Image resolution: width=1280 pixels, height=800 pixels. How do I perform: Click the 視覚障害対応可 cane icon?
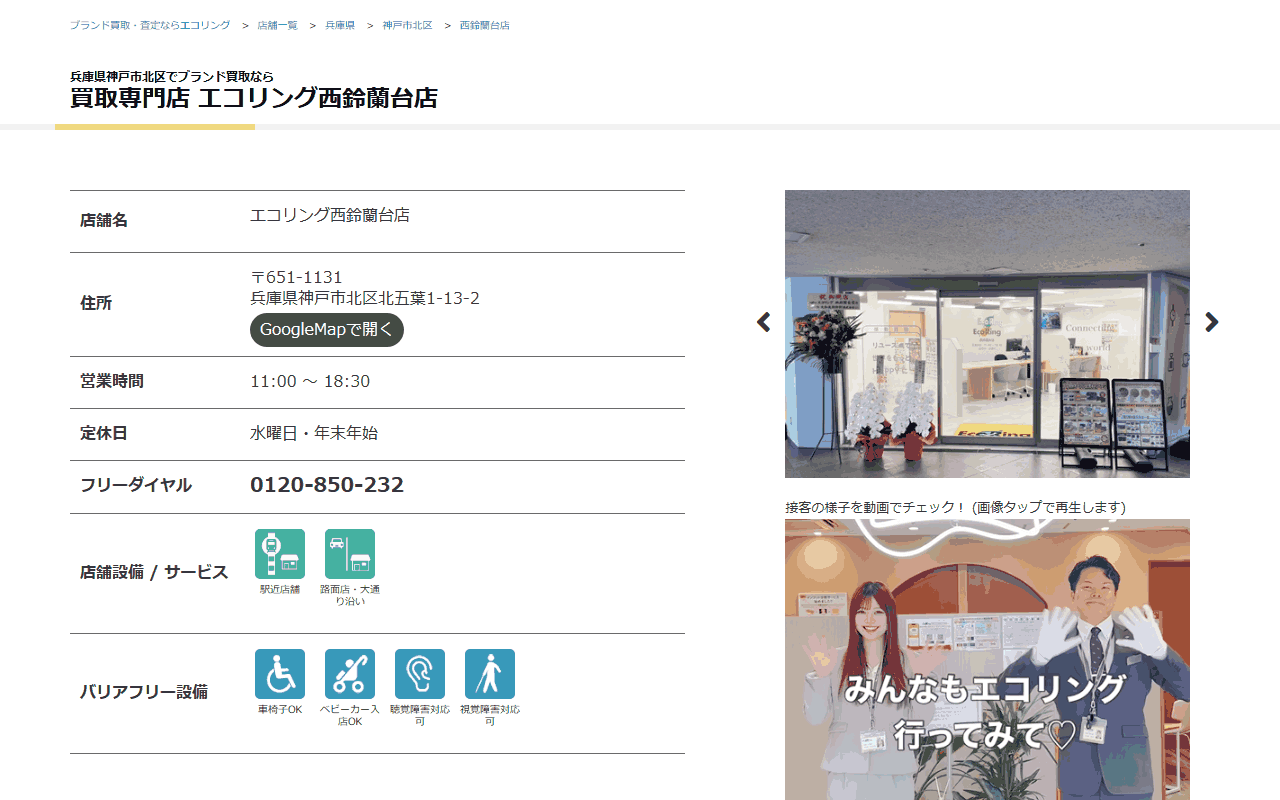[490, 674]
